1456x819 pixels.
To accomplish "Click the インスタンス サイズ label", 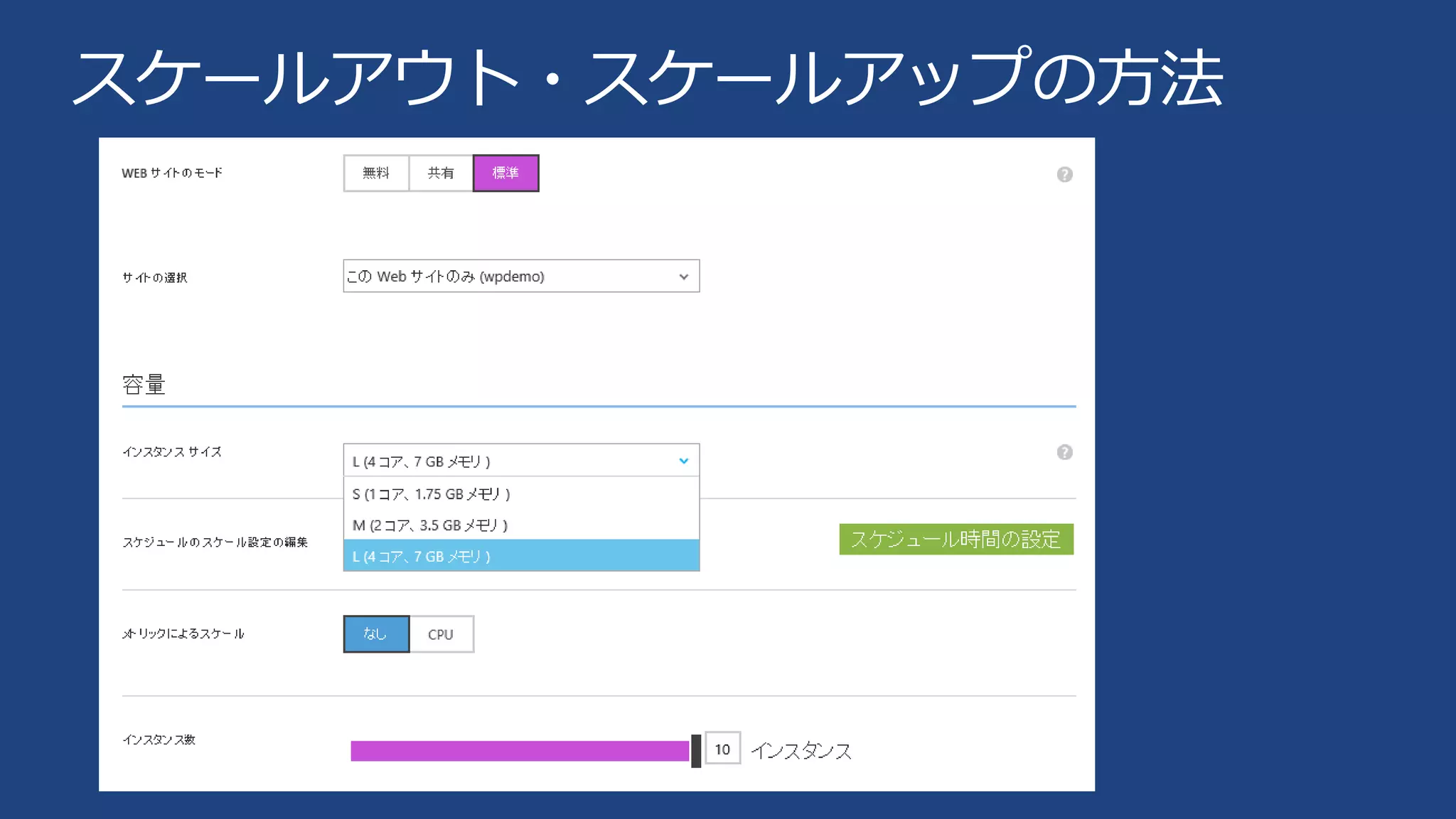I will pos(171,452).
